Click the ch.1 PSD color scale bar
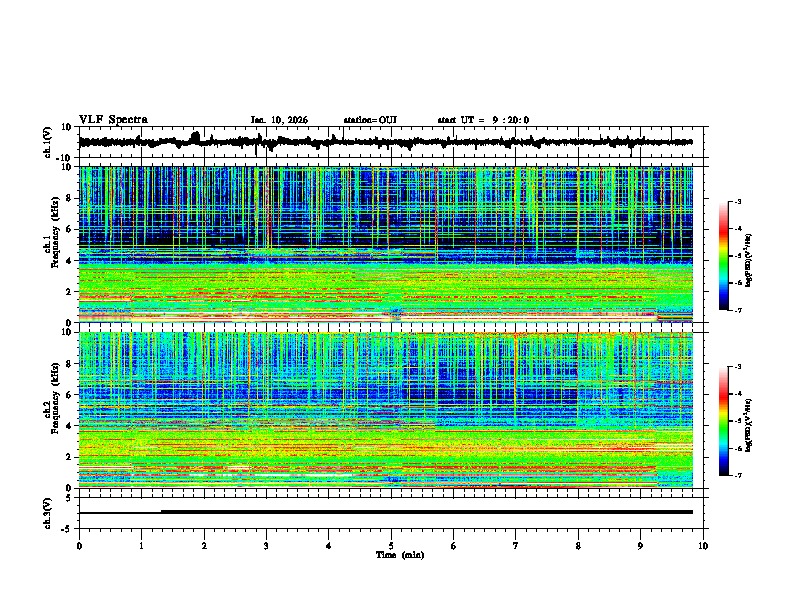 pos(724,255)
